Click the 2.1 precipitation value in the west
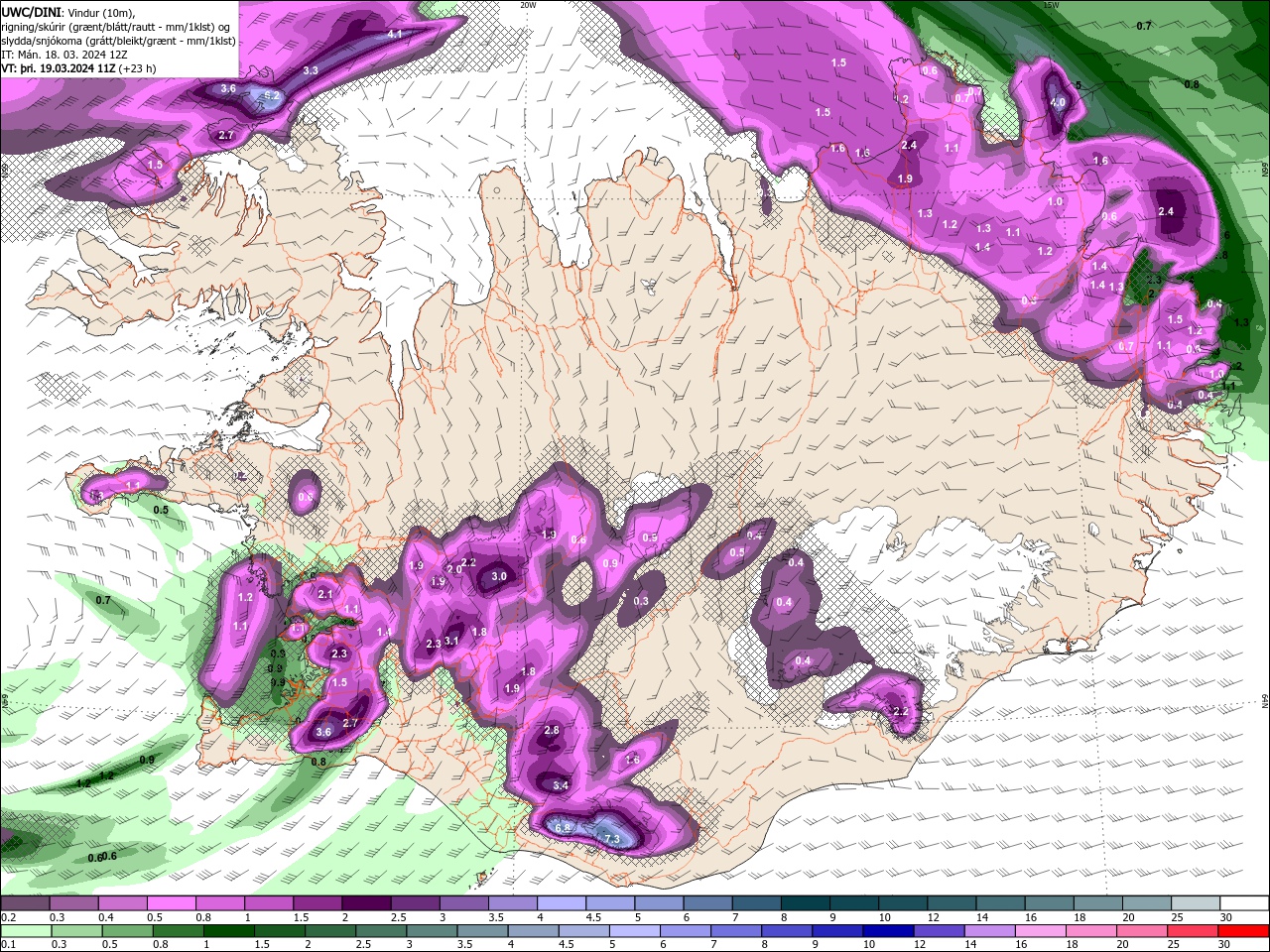 pyautogui.click(x=325, y=594)
